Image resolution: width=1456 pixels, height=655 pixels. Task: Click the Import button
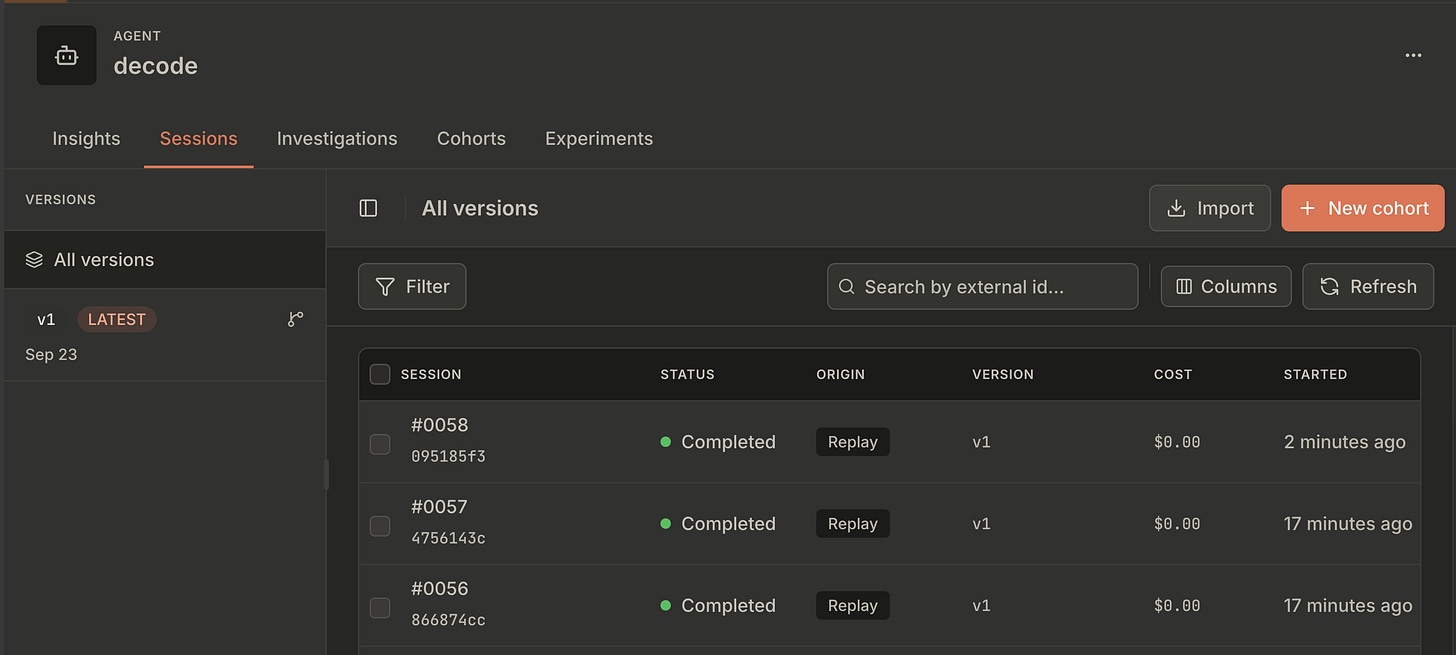point(1210,208)
